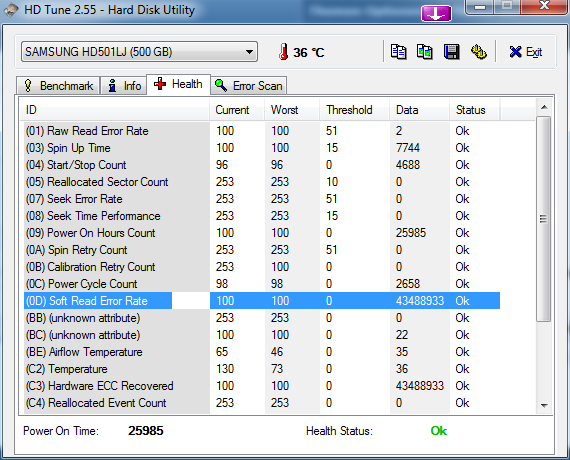Image resolution: width=570 pixels, height=460 pixels.
Task: Select the (0B) Calibration Retry Count row
Action: click(x=262, y=267)
